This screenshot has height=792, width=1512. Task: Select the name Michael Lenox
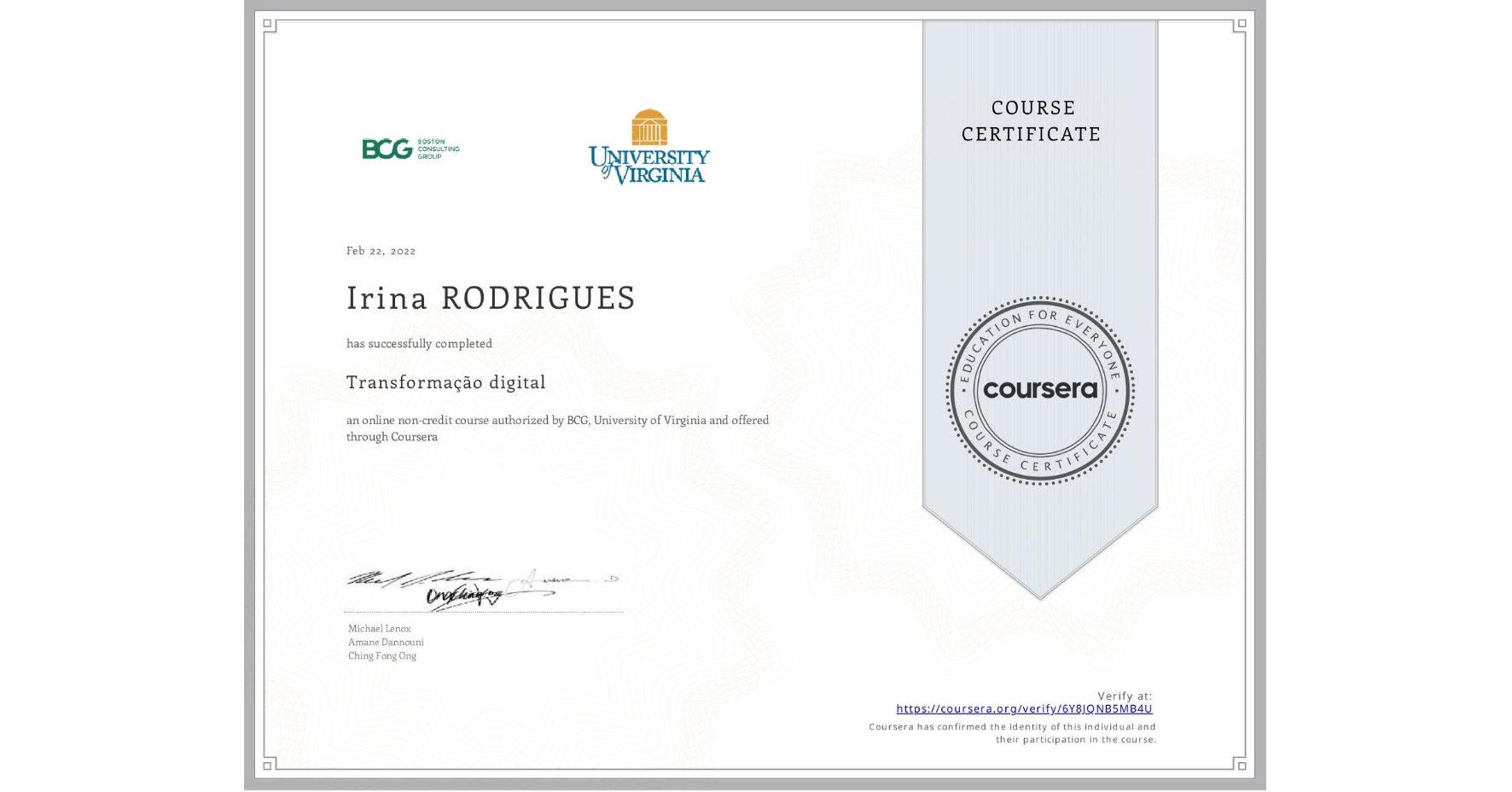[x=379, y=628]
